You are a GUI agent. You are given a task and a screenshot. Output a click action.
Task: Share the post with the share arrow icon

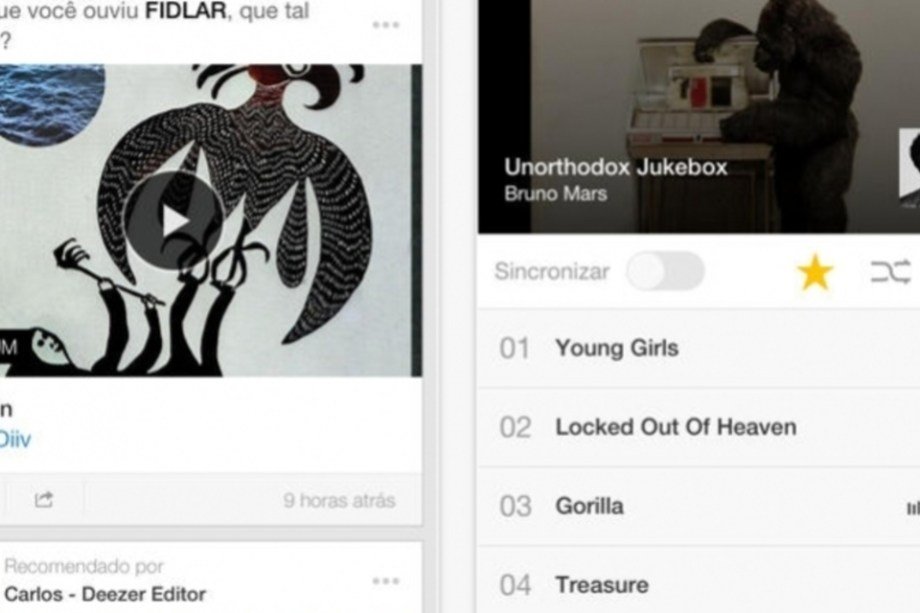(44, 500)
